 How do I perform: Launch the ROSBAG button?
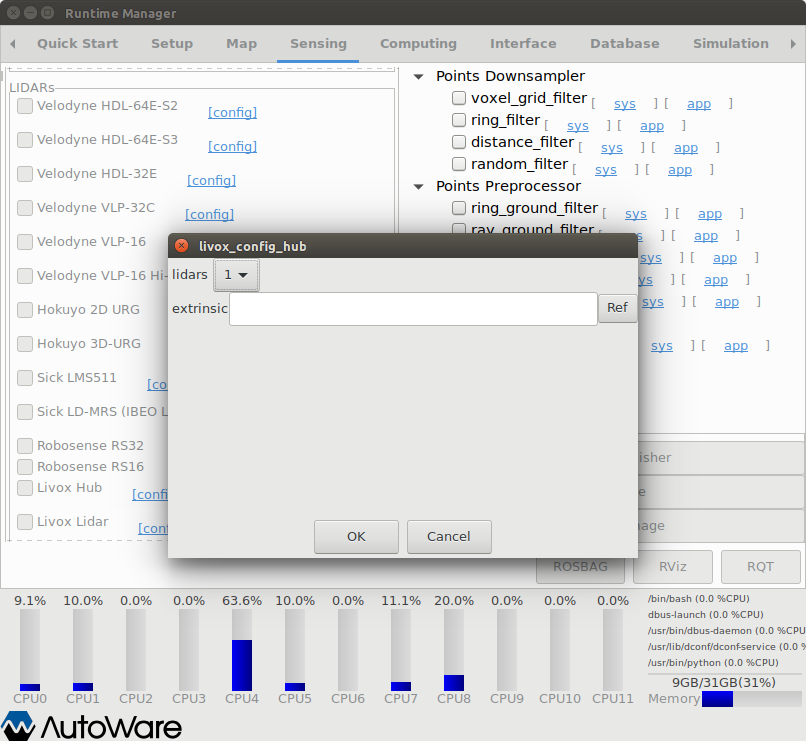pos(580,569)
